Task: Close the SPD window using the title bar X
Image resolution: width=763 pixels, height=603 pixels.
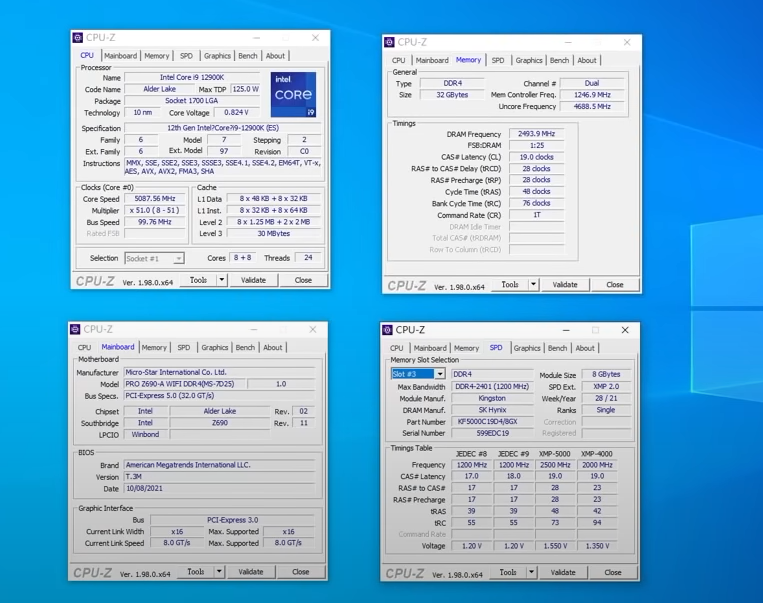Action: point(625,330)
